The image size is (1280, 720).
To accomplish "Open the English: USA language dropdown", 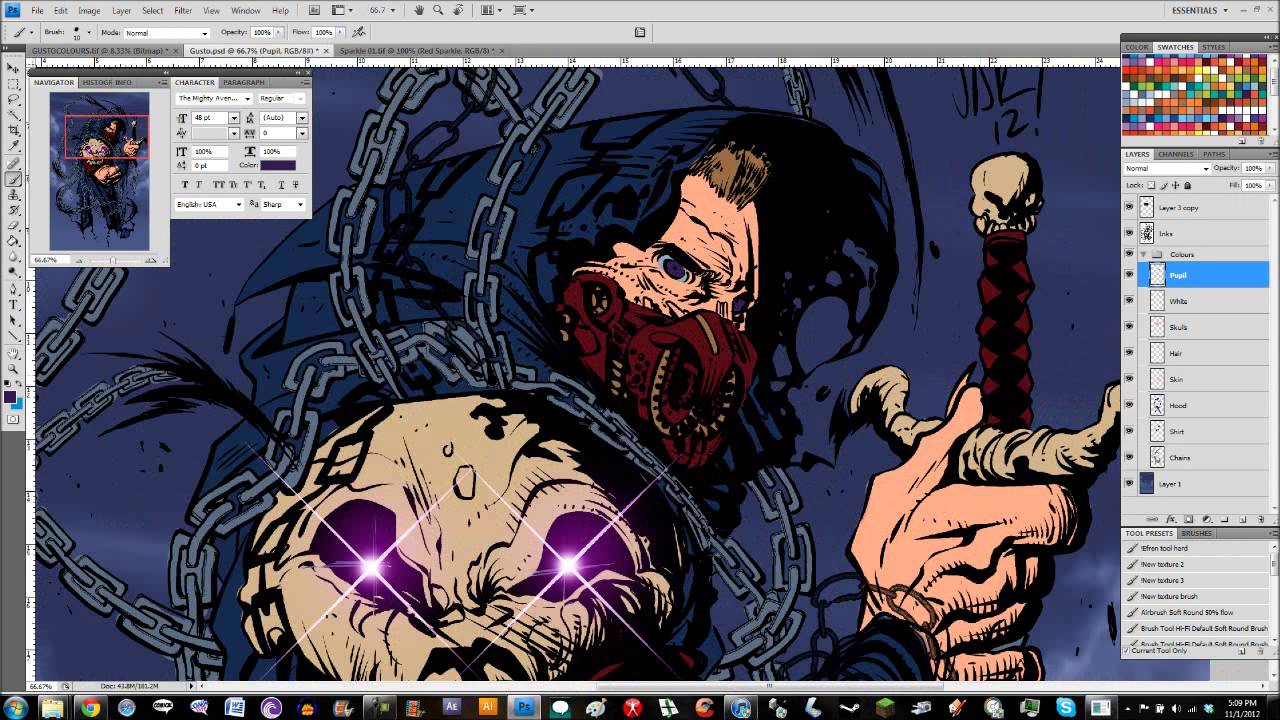I will (x=209, y=204).
